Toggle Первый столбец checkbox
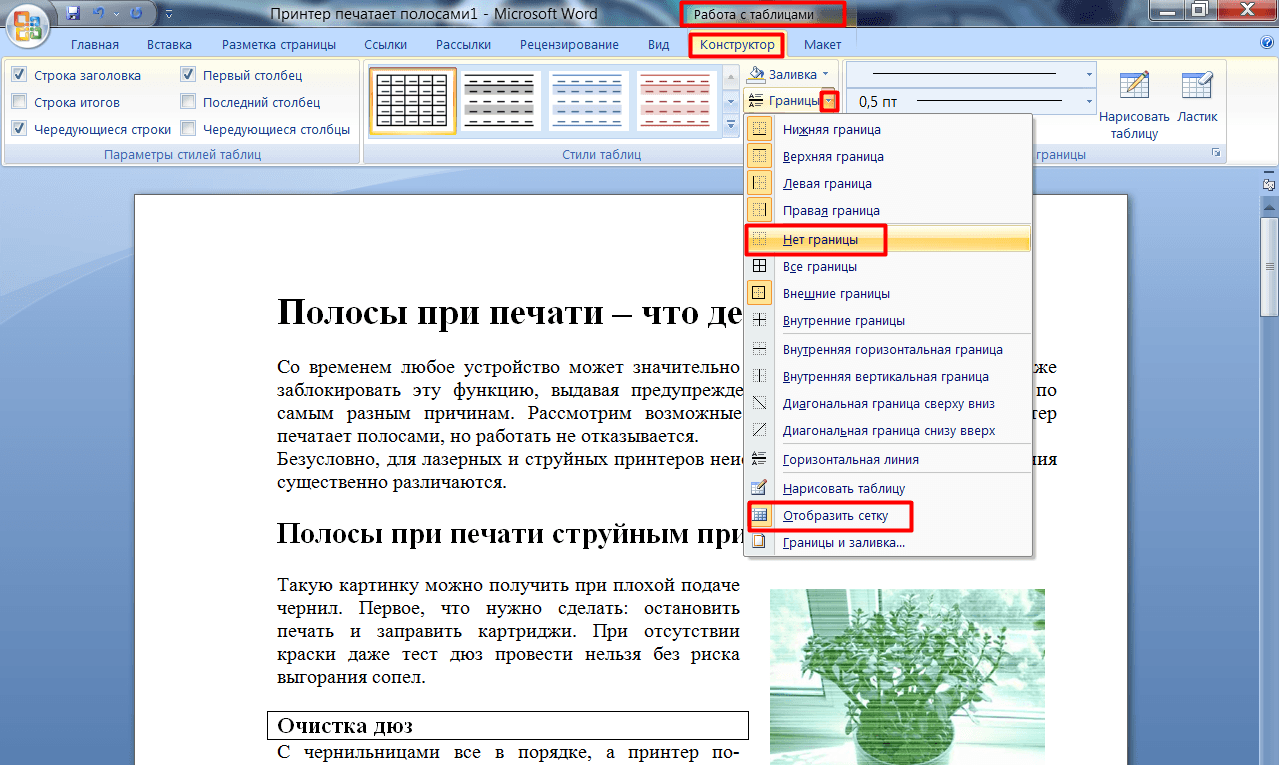 [x=188, y=75]
